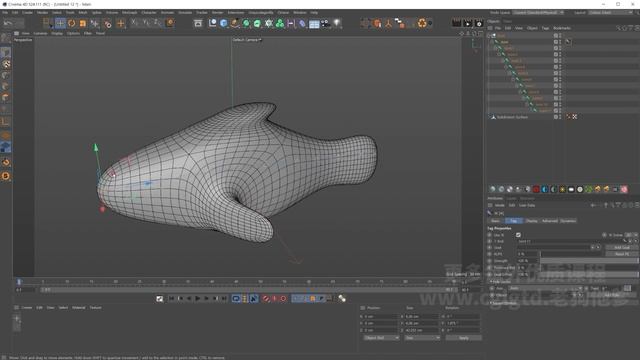This screenshot has height=360, width=640.
Task: Open Attributes User Data menu
Action: (x=527, y=205)
